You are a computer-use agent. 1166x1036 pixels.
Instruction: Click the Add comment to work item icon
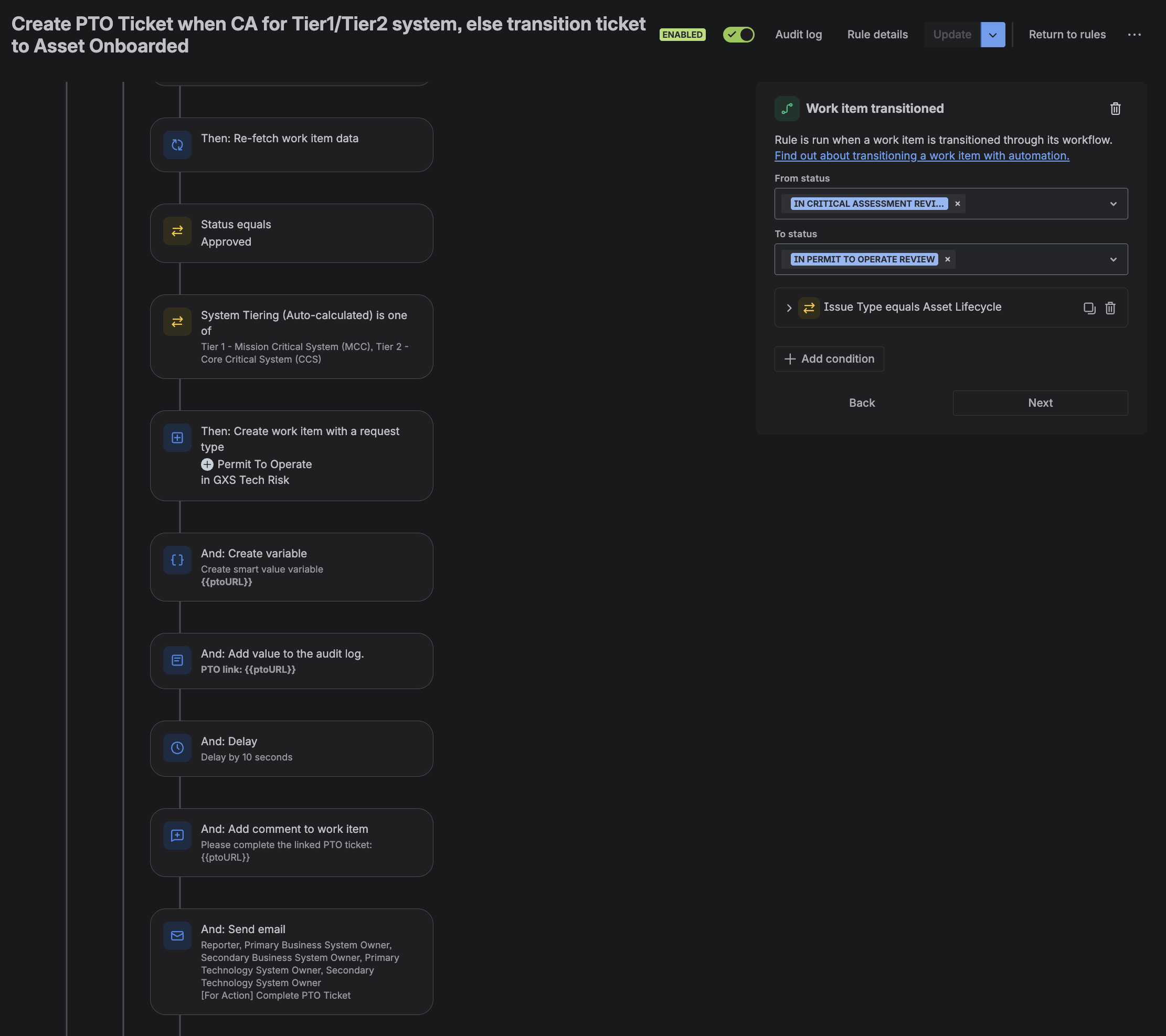[177, 836]
